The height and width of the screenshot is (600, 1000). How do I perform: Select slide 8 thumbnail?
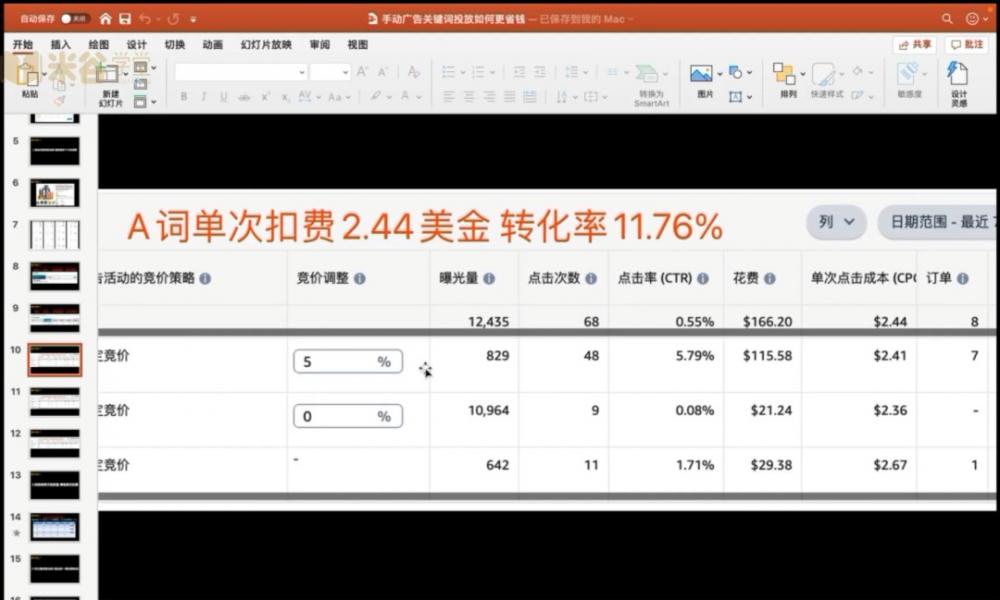click(x=55, y=276)
